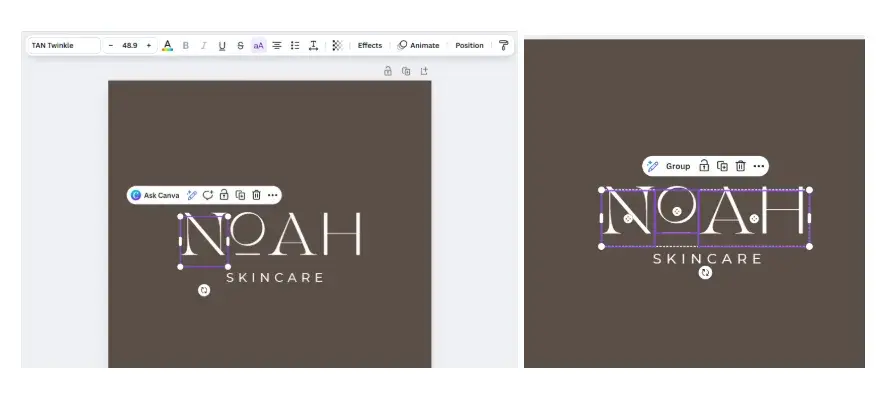
Task: Apply bulleted list formatting
Action: pos(295,46)
